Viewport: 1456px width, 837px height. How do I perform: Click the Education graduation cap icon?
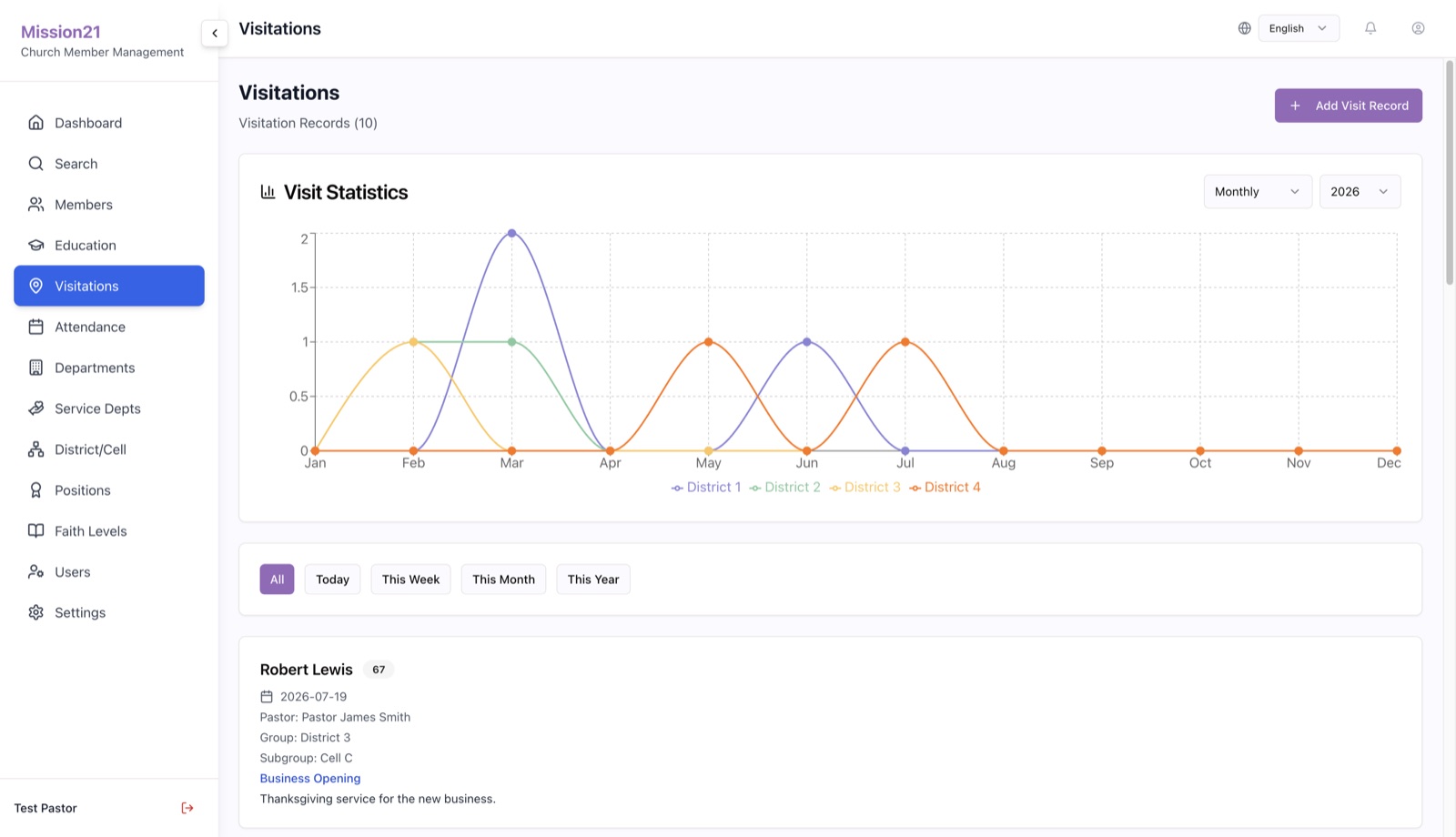coord(36,246)
